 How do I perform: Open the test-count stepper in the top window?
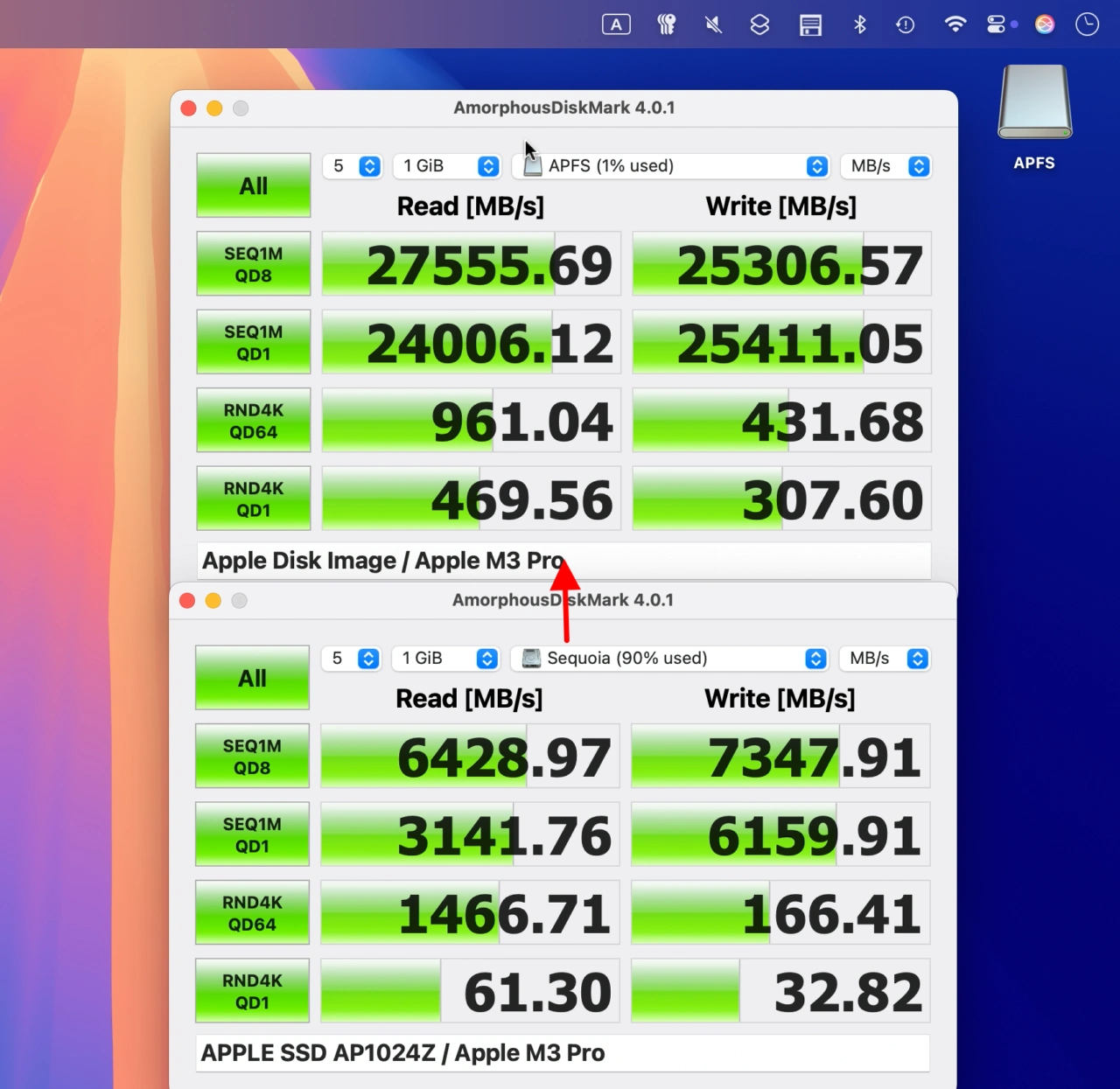pyautogui.click(x=353, y=166)
